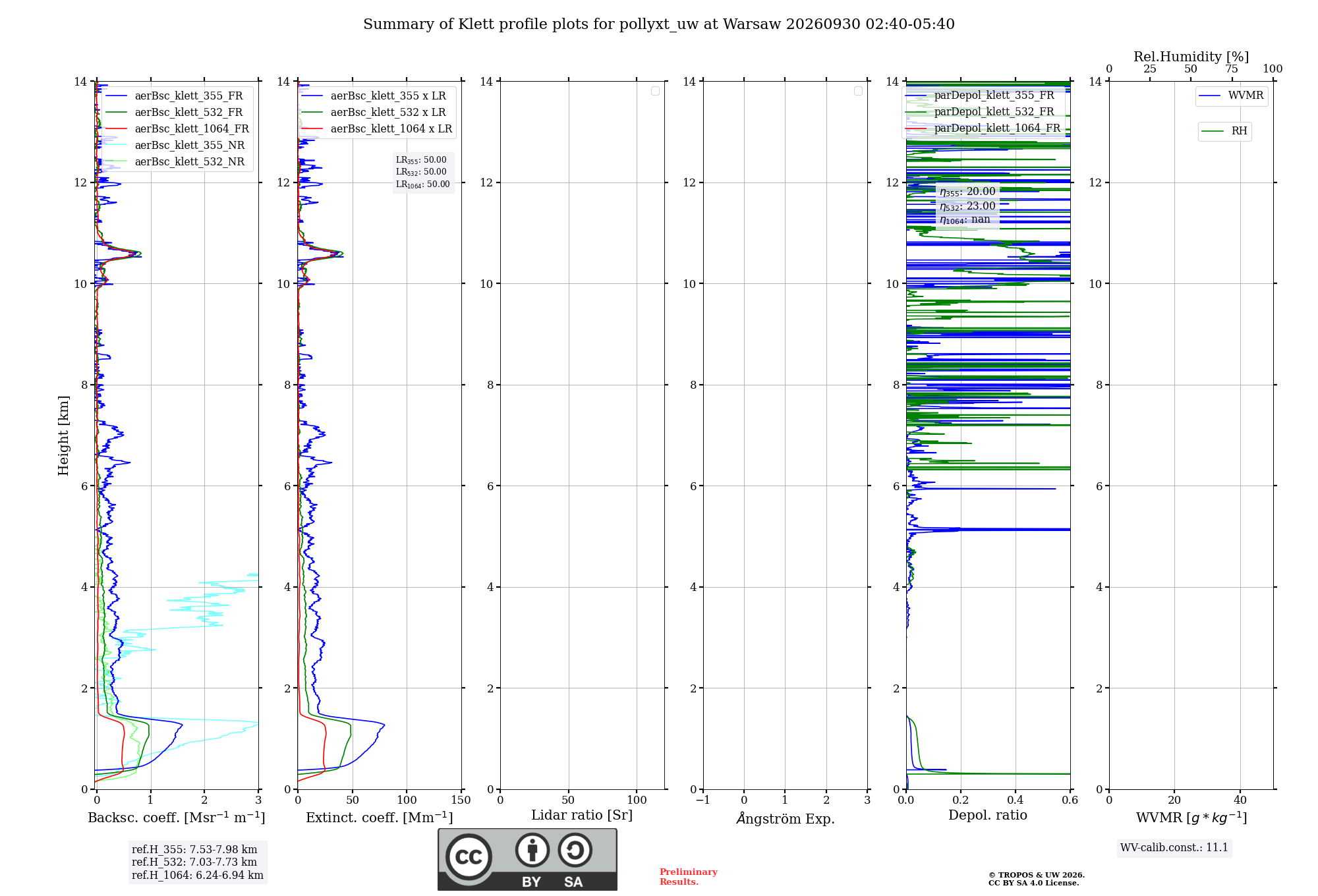Click the RH legend entry
The width and height of the screenshot is (1318, 896).
pos(1225,130)
